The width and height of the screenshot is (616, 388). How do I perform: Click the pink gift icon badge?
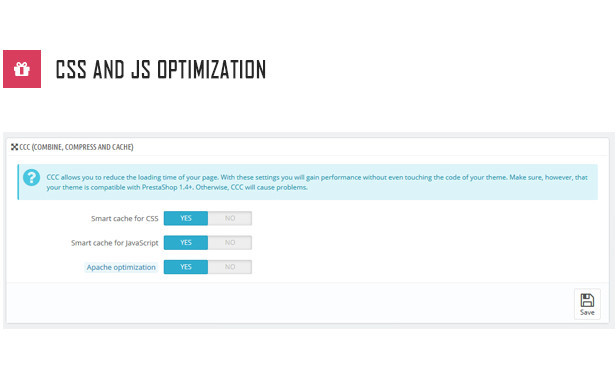(22, 69)
